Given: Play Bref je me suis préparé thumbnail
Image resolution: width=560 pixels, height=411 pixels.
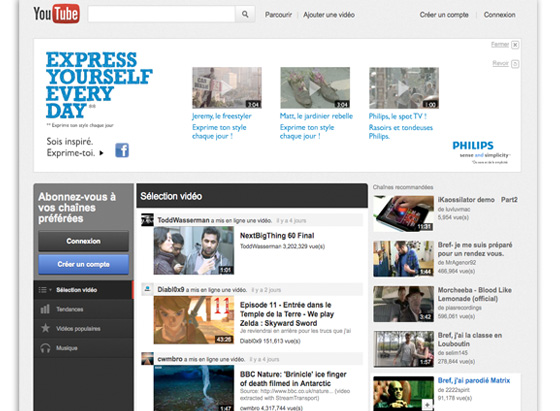Looking at the screenshot, I should point(404,259).
